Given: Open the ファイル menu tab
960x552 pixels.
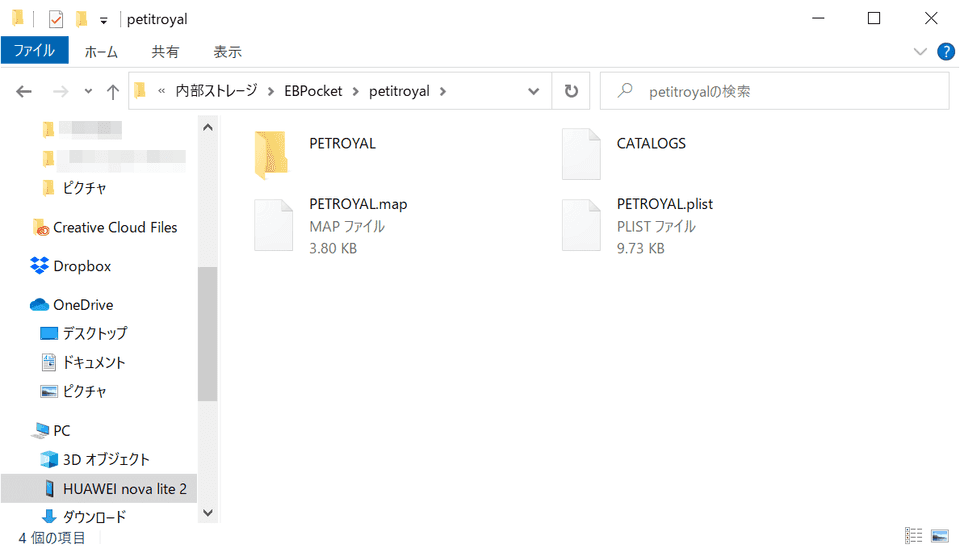Looking at the screenshot, I should [x=34, y=51].
